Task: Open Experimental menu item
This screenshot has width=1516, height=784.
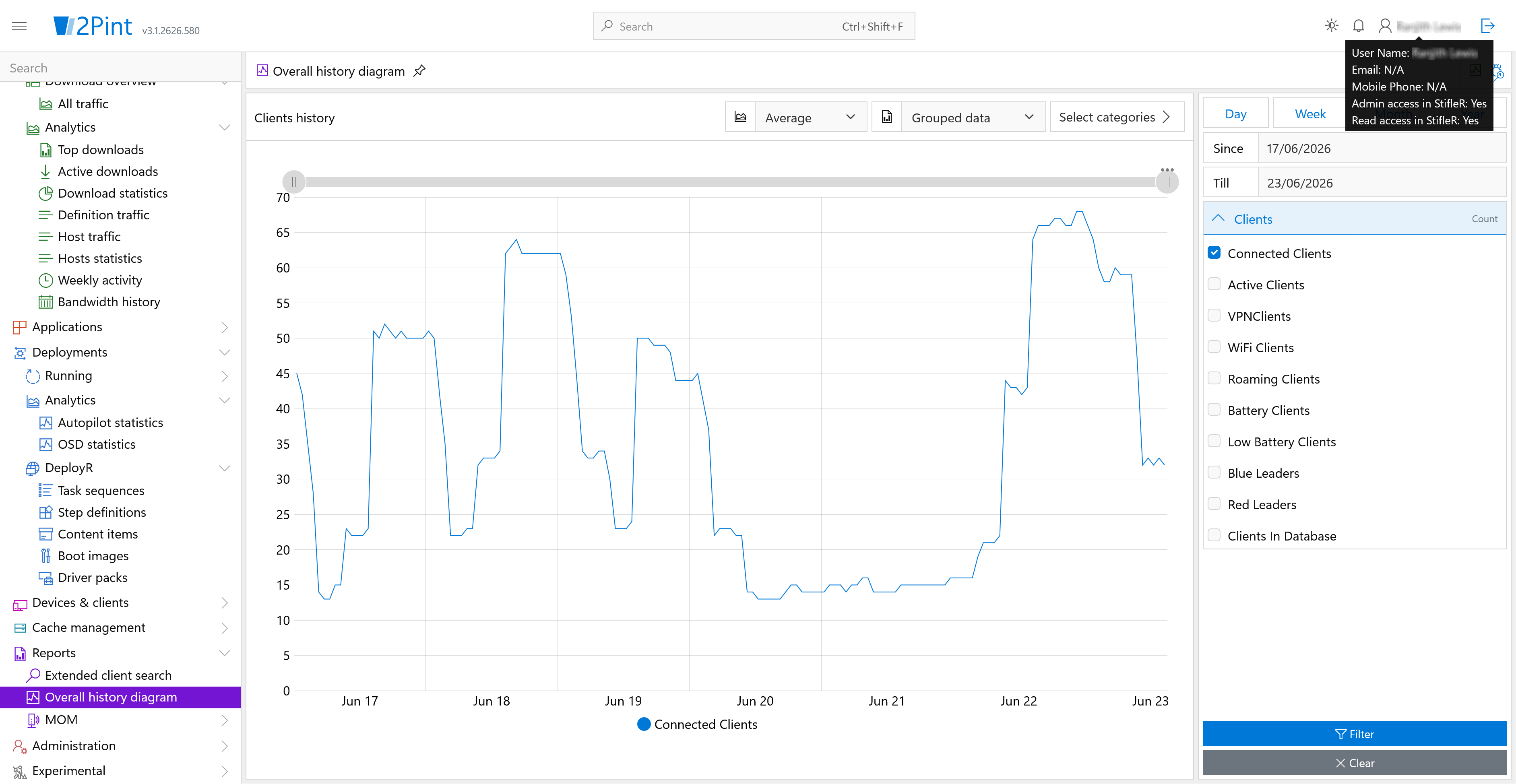Action: click(x=68, y=772)
